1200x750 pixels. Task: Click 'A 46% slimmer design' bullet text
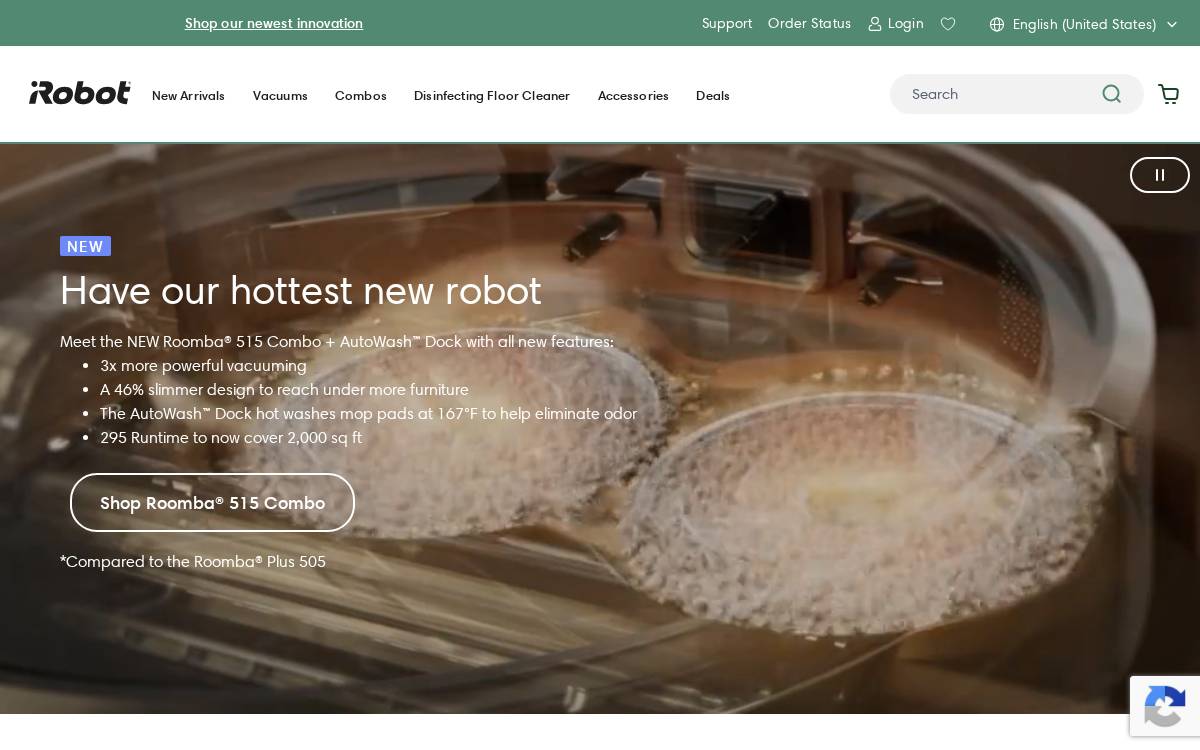coord(284,390)
